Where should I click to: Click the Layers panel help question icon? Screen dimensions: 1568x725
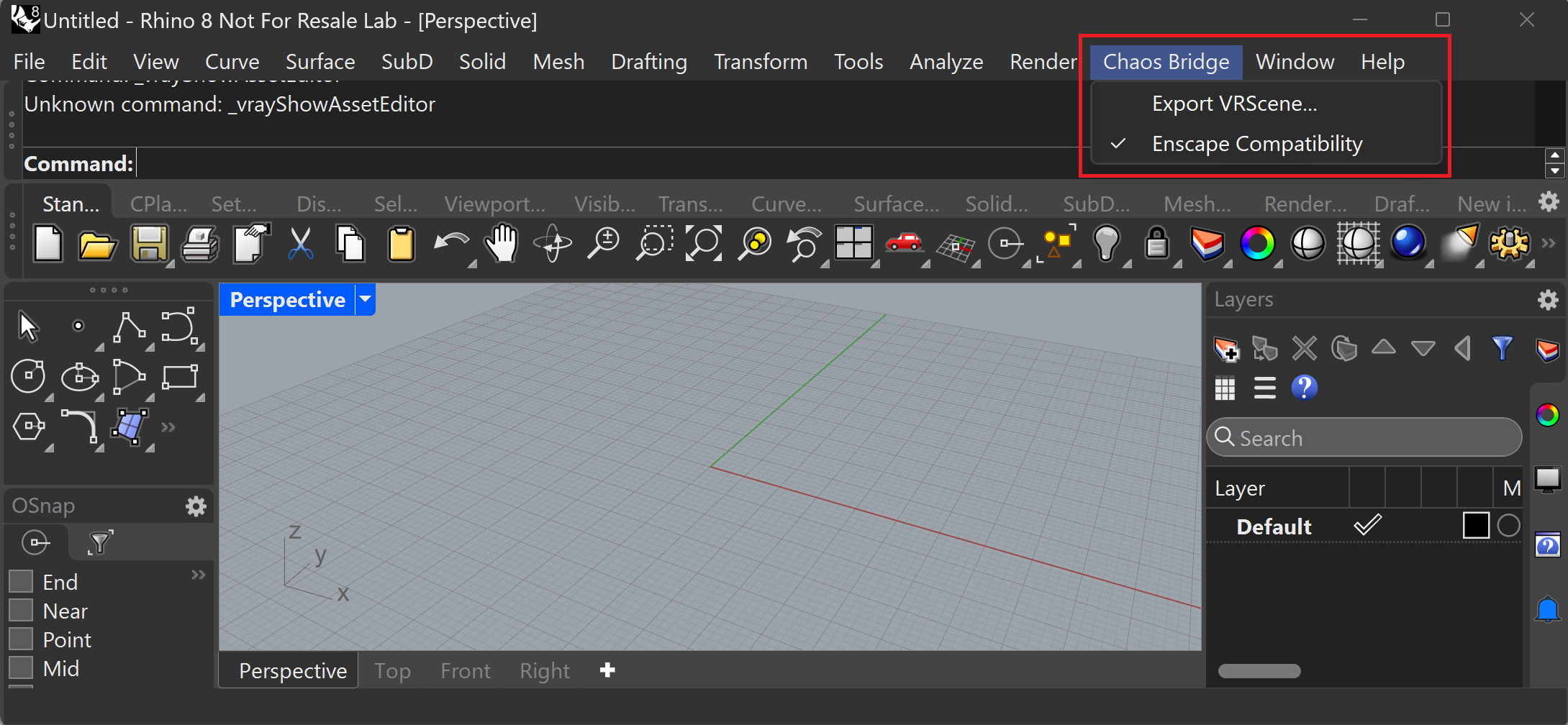coord(1304,388)
